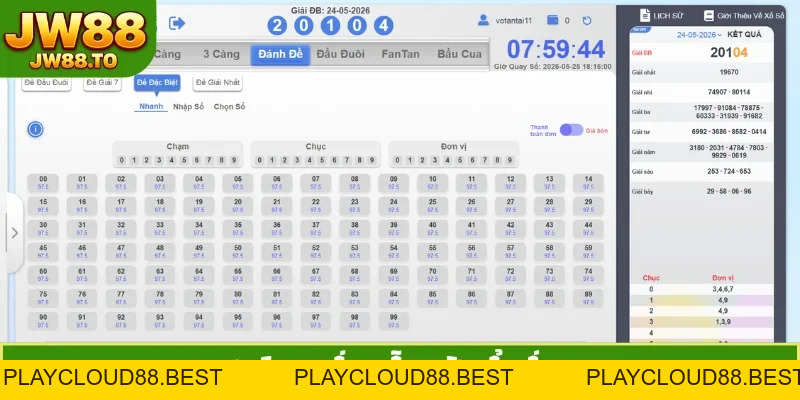Refresh balance with the circular arrow icon

coord(587,21)
